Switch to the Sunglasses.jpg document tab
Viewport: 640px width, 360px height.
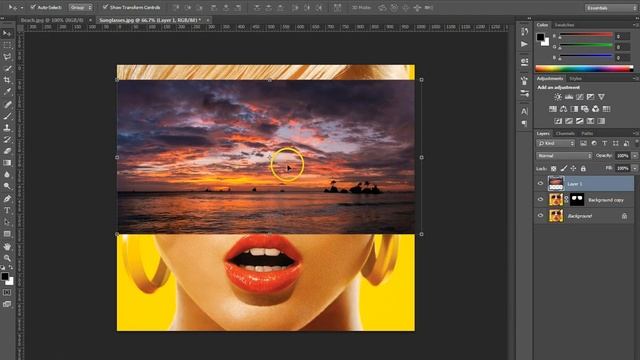coord(150,20)
